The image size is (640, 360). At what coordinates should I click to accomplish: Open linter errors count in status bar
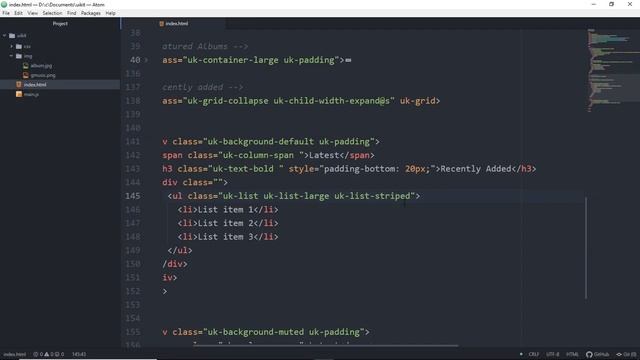click(38, 354)
